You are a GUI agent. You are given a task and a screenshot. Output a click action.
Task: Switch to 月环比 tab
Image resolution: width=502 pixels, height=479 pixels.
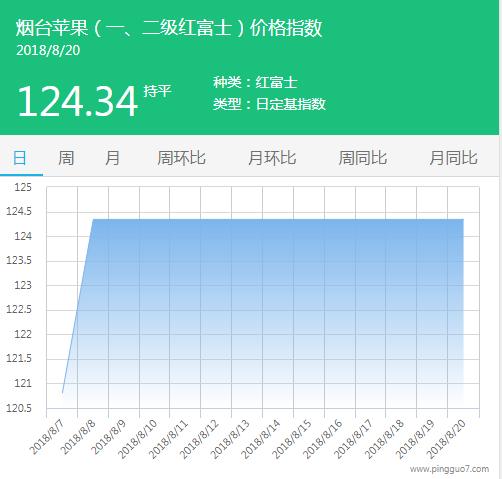[x=272, y=158]
